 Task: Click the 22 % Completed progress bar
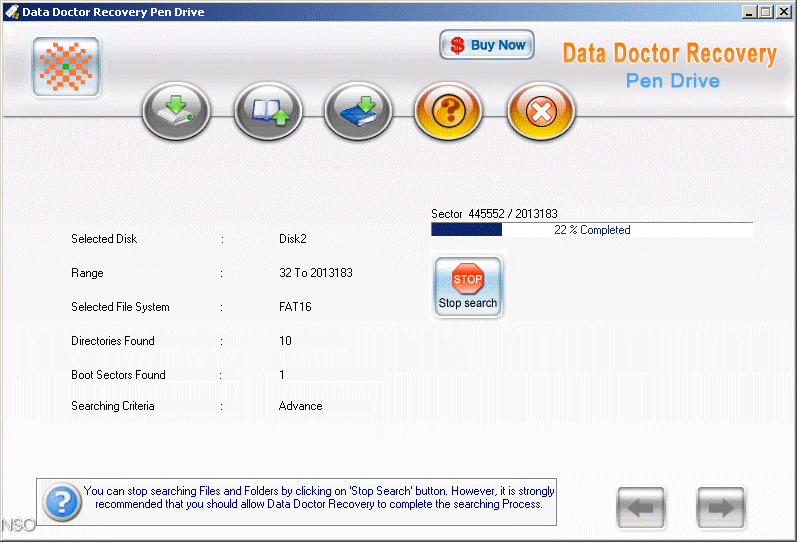coord(592,230)
